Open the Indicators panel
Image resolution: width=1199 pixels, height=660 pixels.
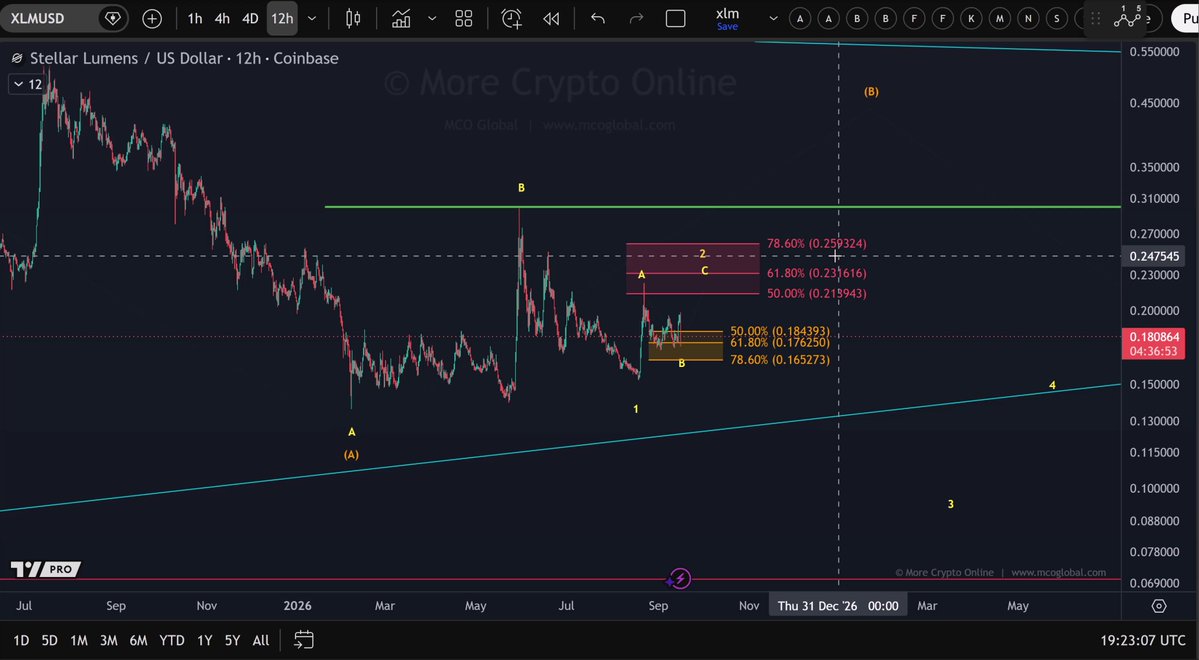point(401,18)
